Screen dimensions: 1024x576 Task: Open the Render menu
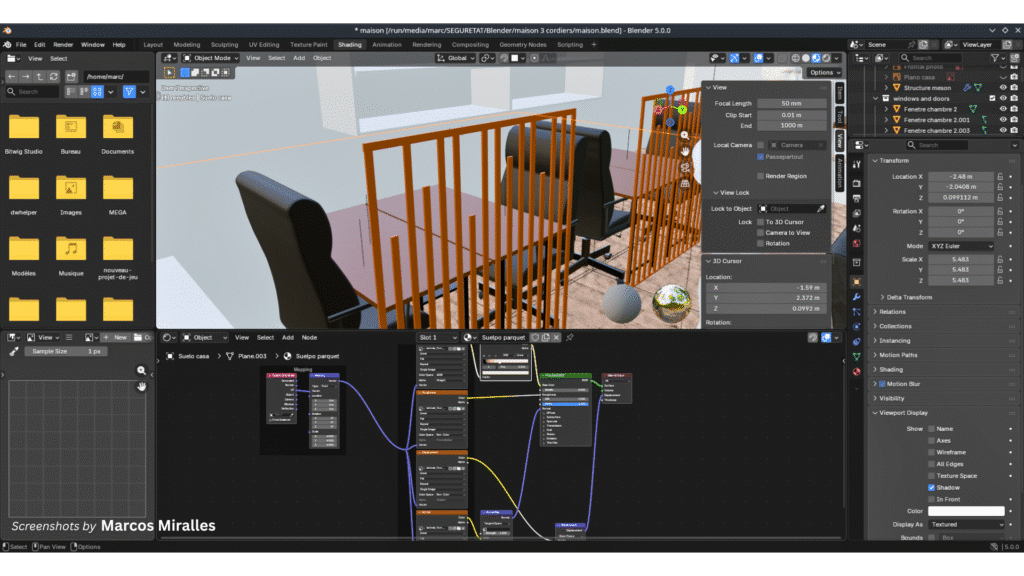[x=63, y=45]
